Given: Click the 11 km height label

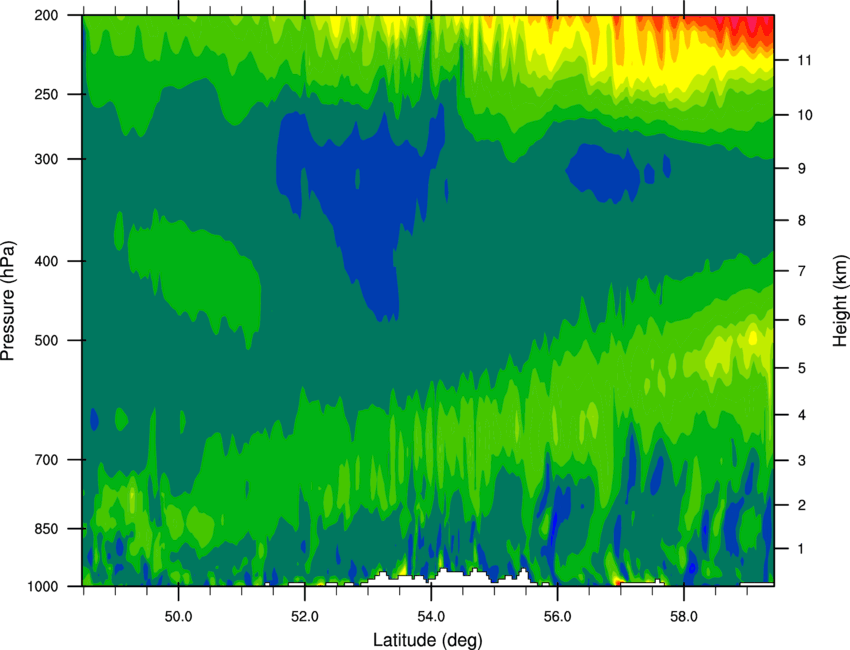Looking at the screenshot, I should tap(804, 60).
